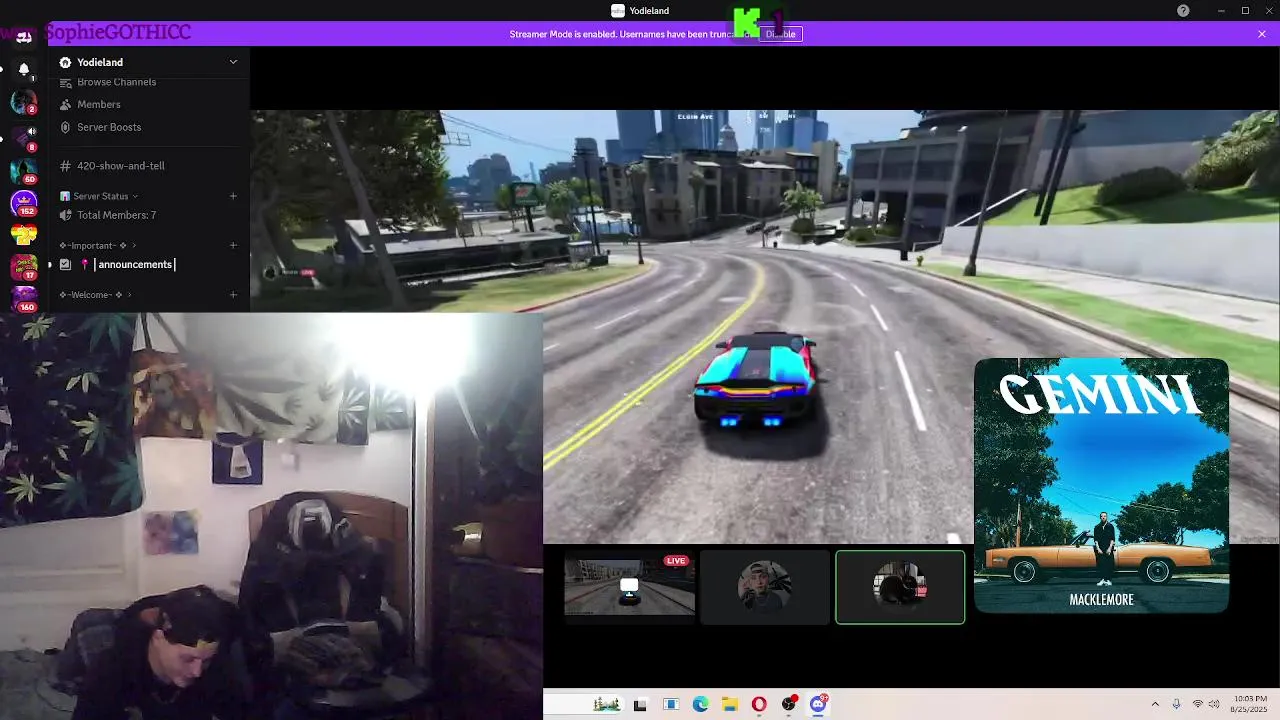Click the Gemini Macklemore album art
Viewport: 1280px width, 720px height.
tap(1101, 485)
